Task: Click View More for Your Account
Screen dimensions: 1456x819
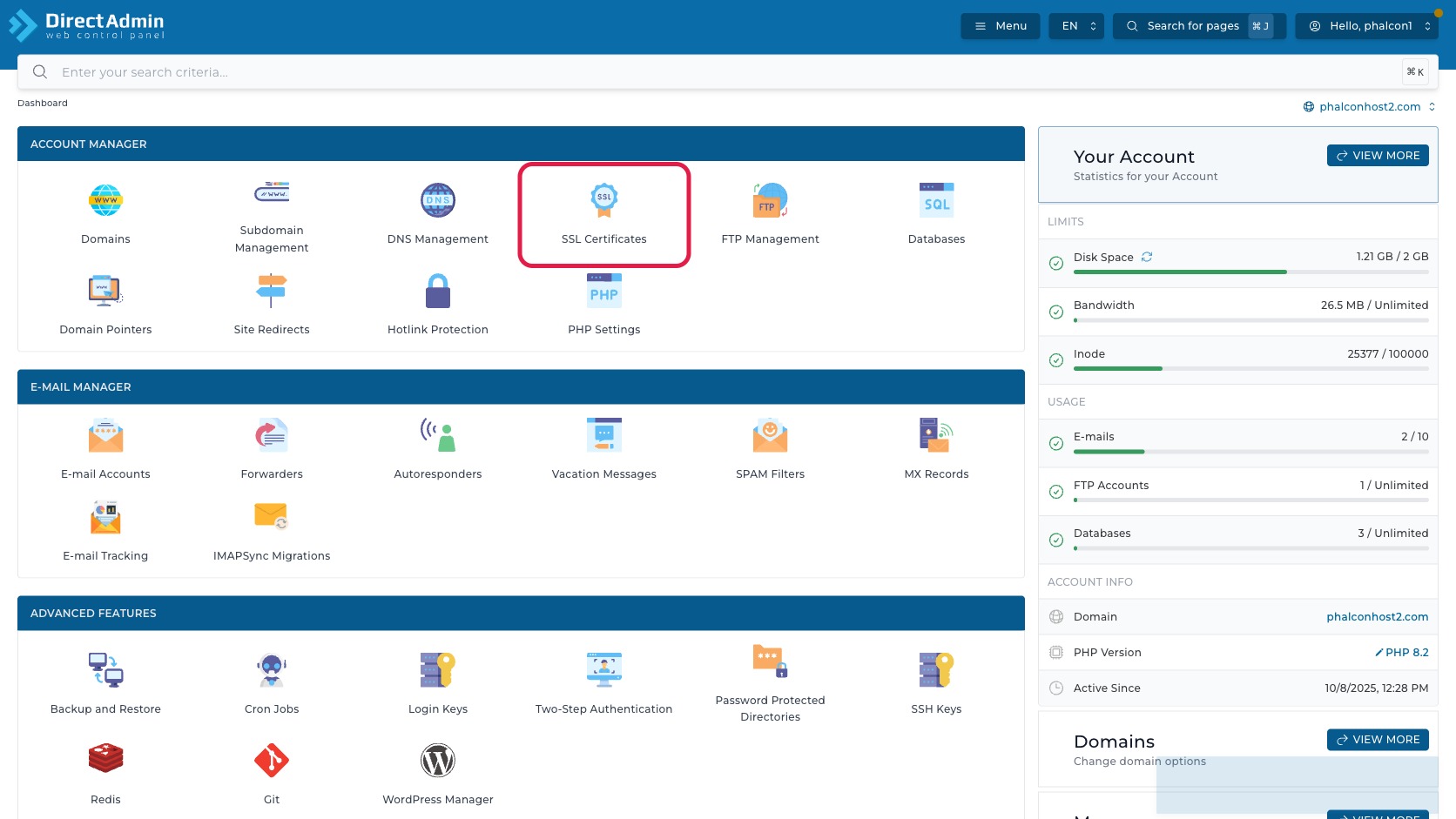Action: [x=1378, y=156]
